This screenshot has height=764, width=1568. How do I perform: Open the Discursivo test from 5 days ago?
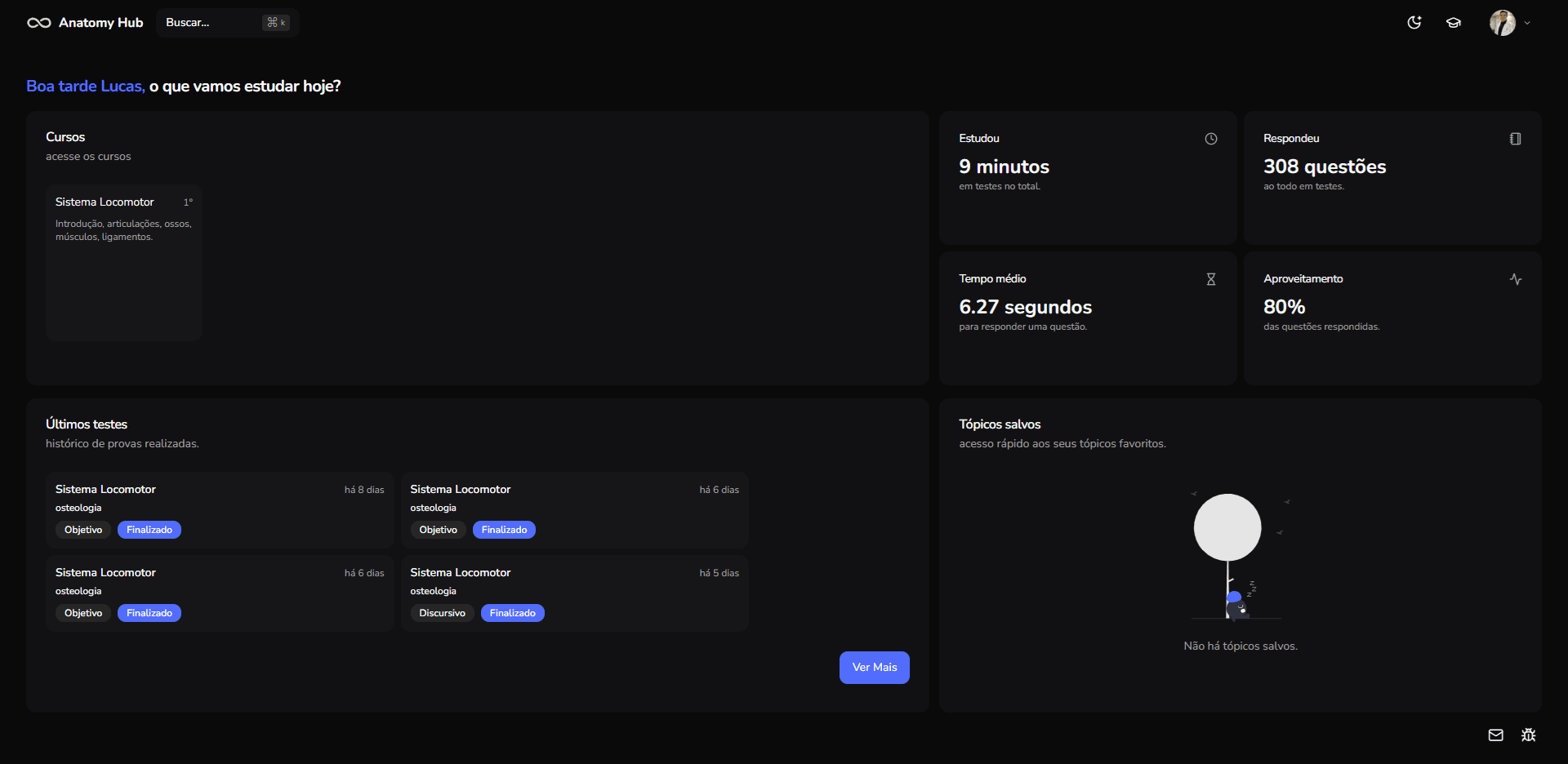pos(574,593)
